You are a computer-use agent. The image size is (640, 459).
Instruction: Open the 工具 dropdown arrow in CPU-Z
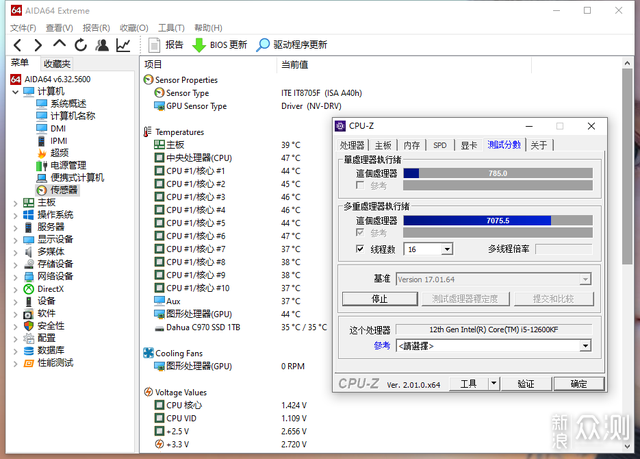click(x=494, y=384)
